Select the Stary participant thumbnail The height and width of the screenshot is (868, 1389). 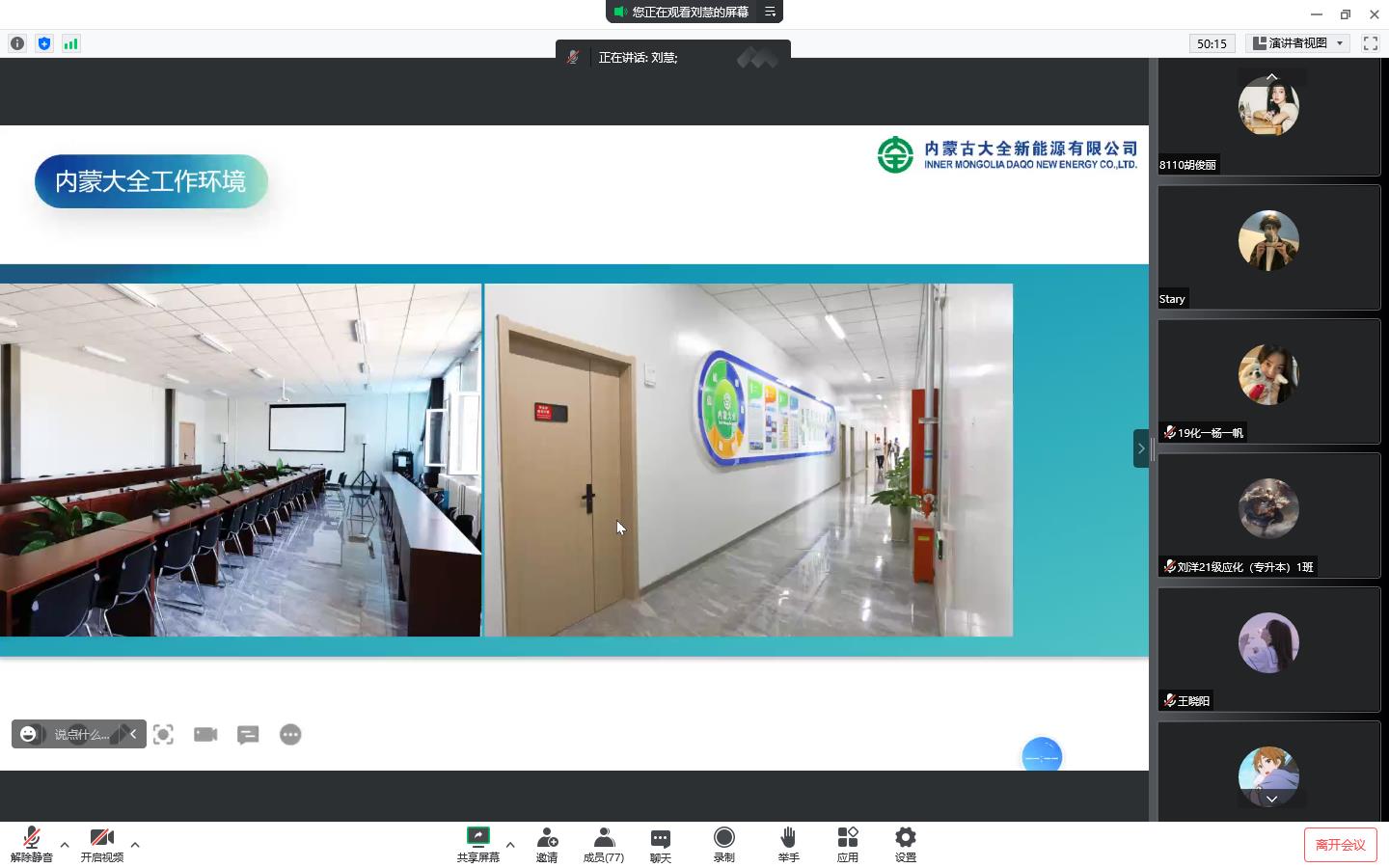(x=1268, y=247)
